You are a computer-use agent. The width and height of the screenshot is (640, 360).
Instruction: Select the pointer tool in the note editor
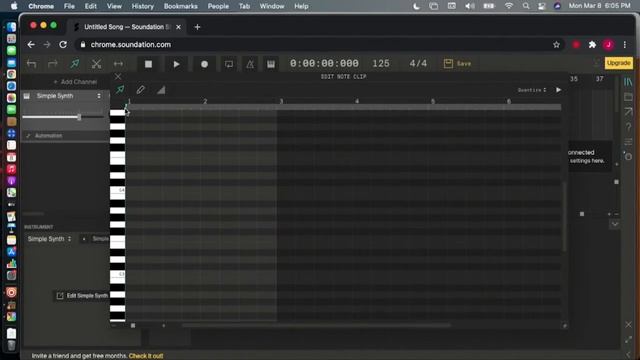click(x=120, y=89)
